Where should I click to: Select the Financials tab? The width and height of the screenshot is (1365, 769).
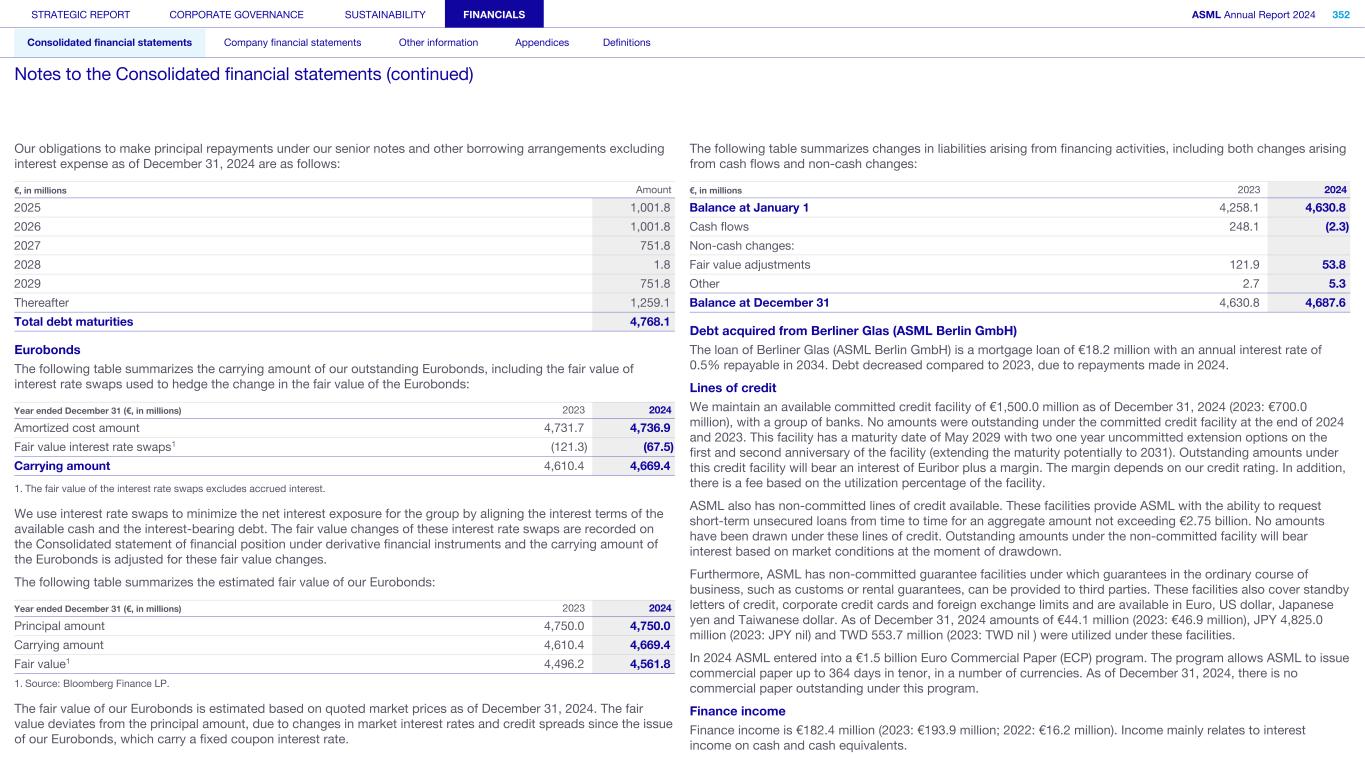(494, 15)
